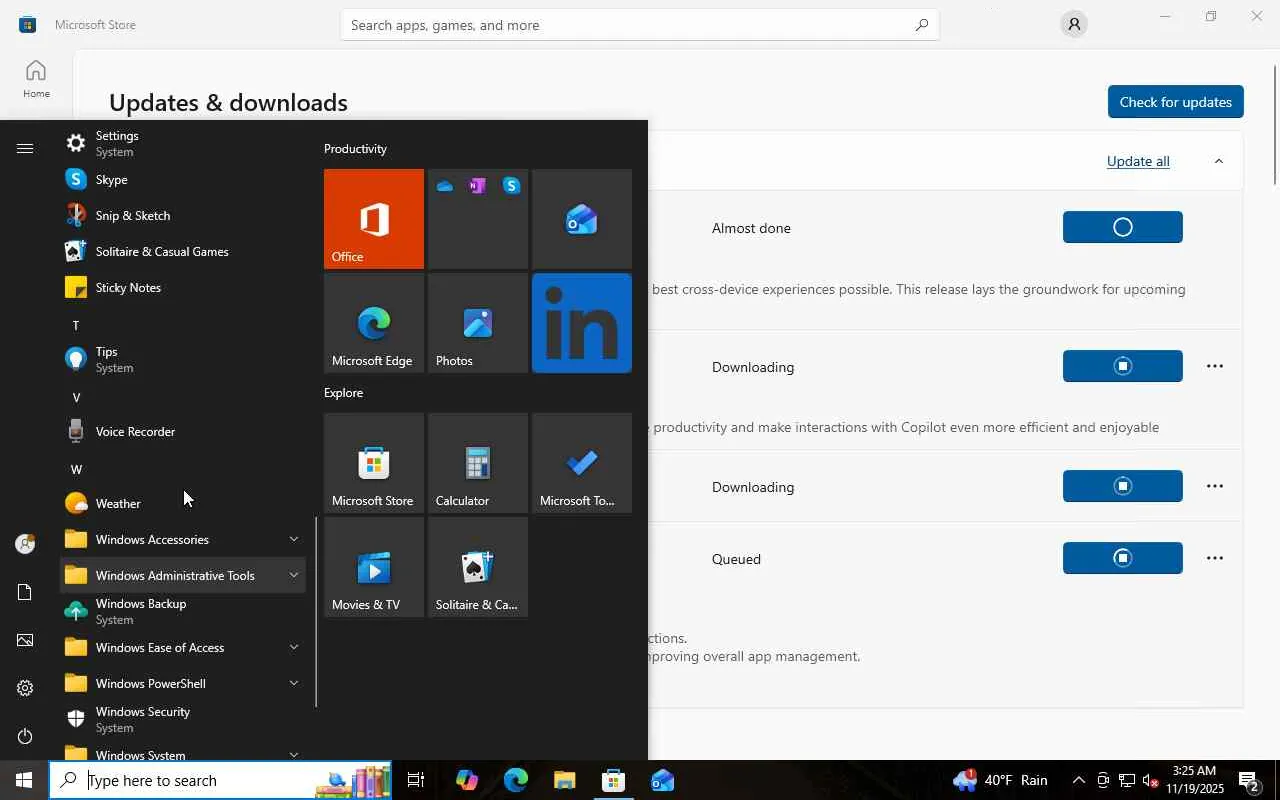
Task: Click the user account avatar in Start rail
Action: (25, 544)
